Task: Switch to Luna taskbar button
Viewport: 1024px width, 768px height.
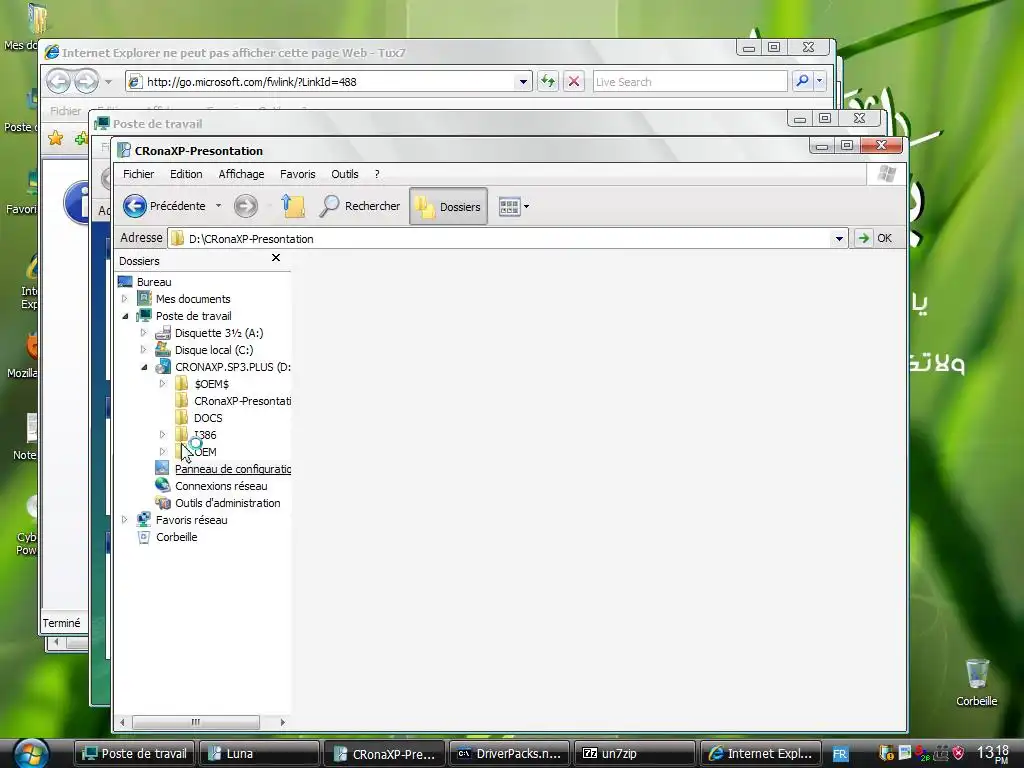Action: tap(259, 754)
